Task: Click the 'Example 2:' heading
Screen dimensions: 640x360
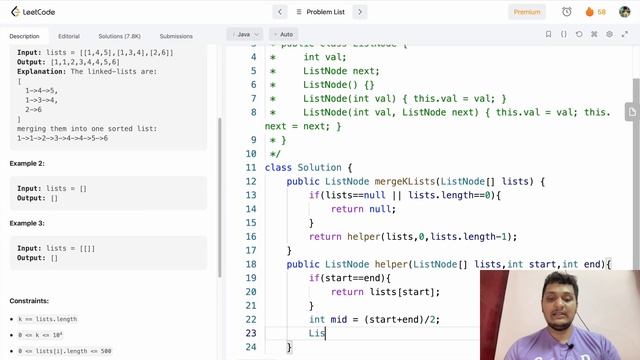Action: (x=27, y=163)
